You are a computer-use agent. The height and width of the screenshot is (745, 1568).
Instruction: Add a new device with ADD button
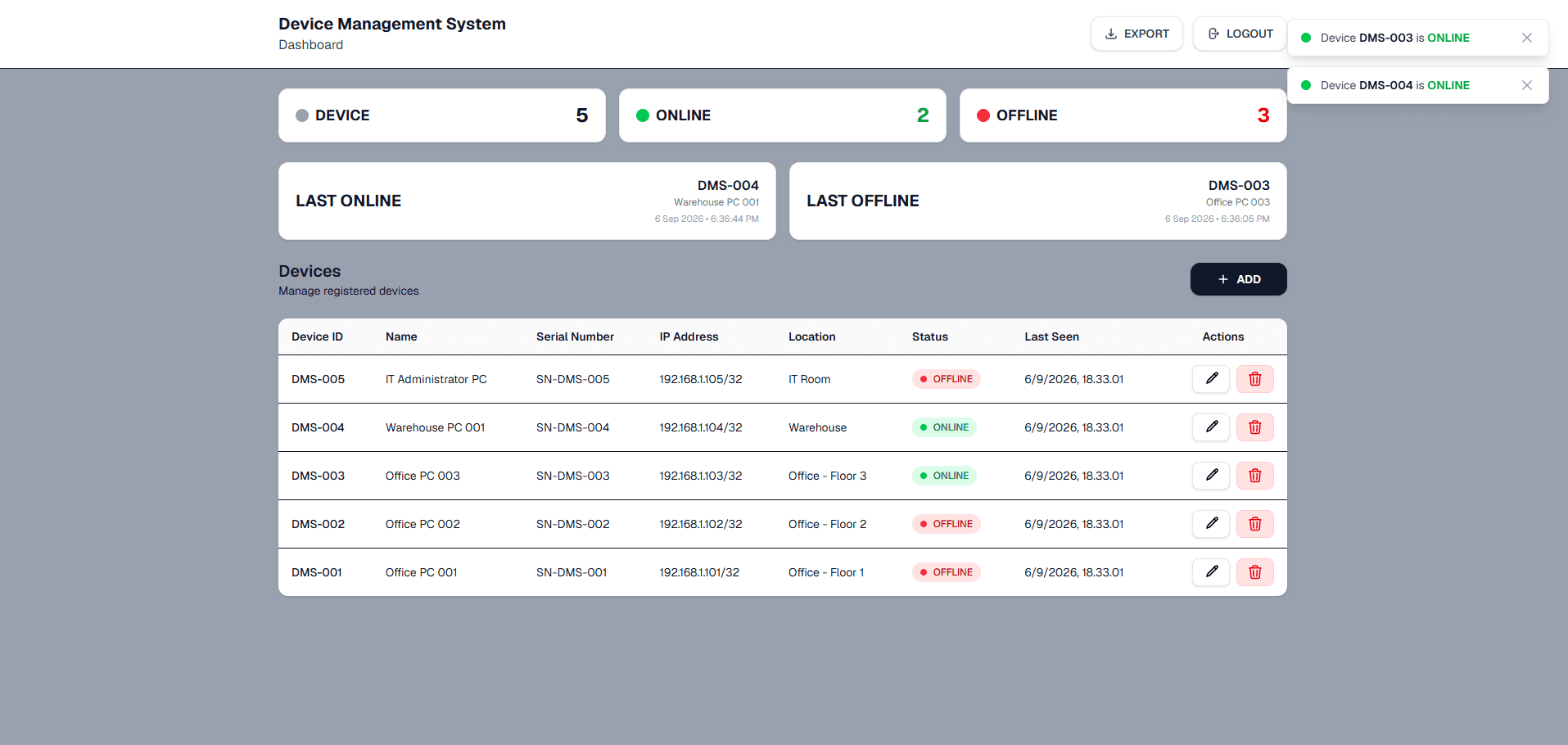coord(1238,279)
